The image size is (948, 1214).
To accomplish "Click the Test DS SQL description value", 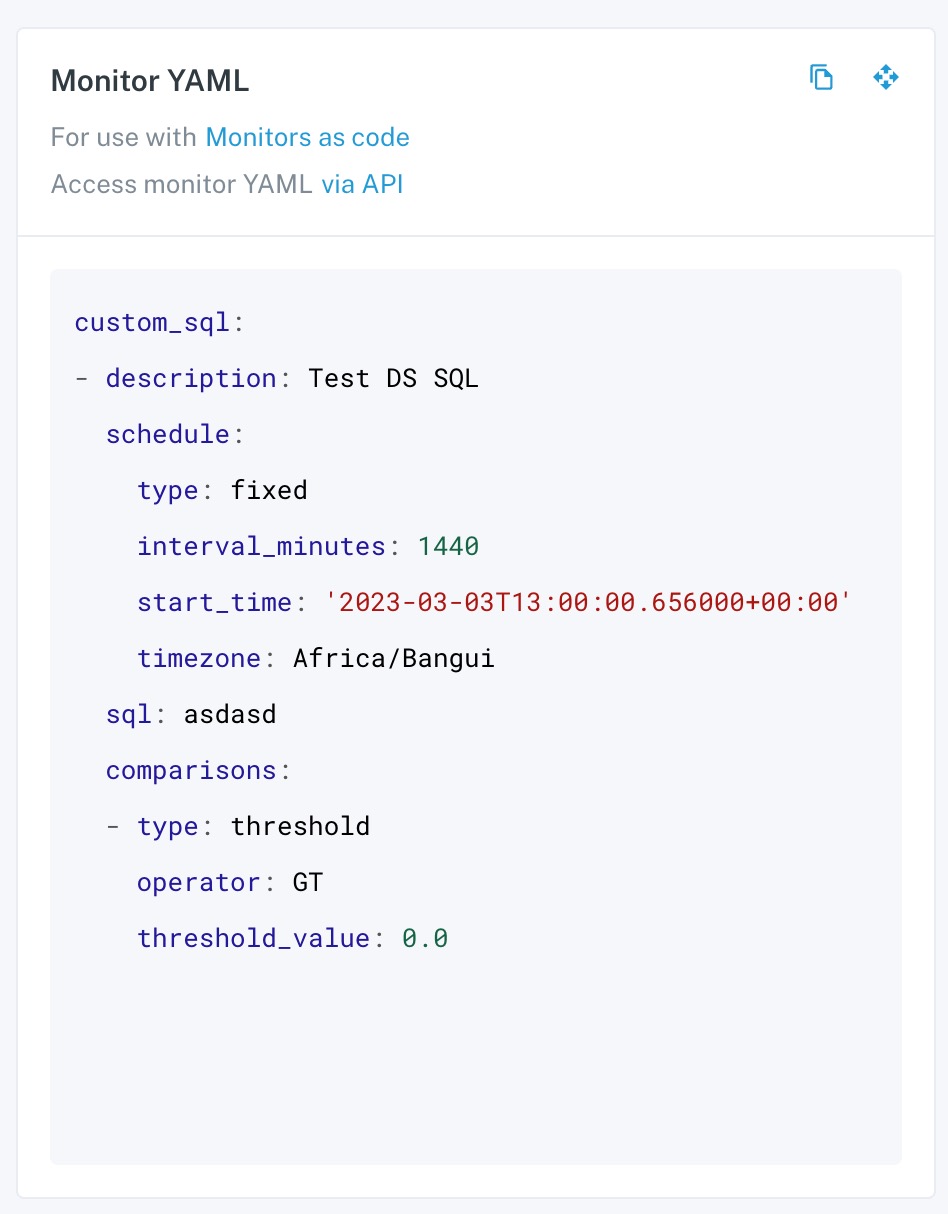I will click(394, 379).
